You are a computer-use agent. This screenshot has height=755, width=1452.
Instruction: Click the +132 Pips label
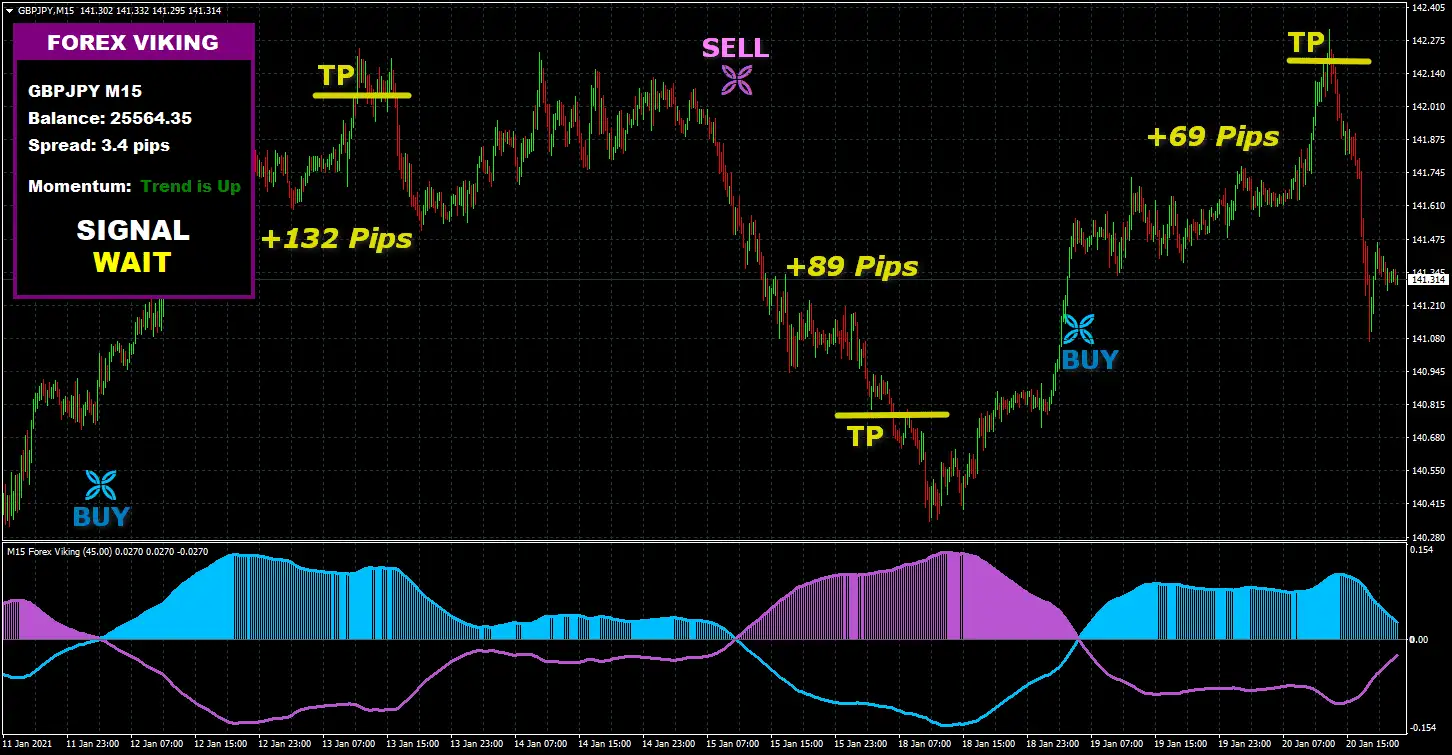pyautogui.click(x=337, y=238)
